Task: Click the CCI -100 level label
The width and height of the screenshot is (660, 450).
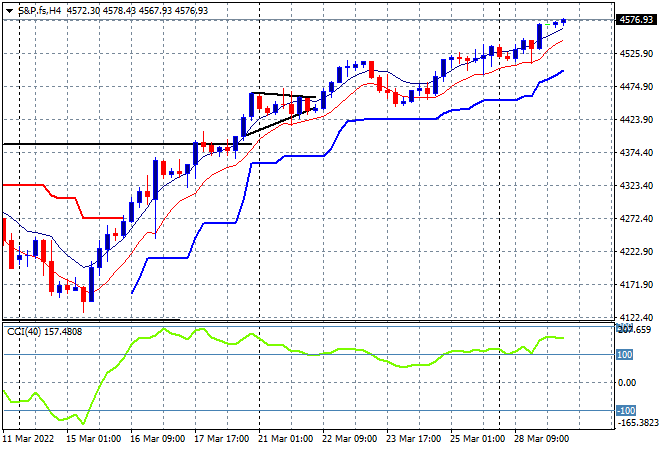Action: tap(626, 410)
